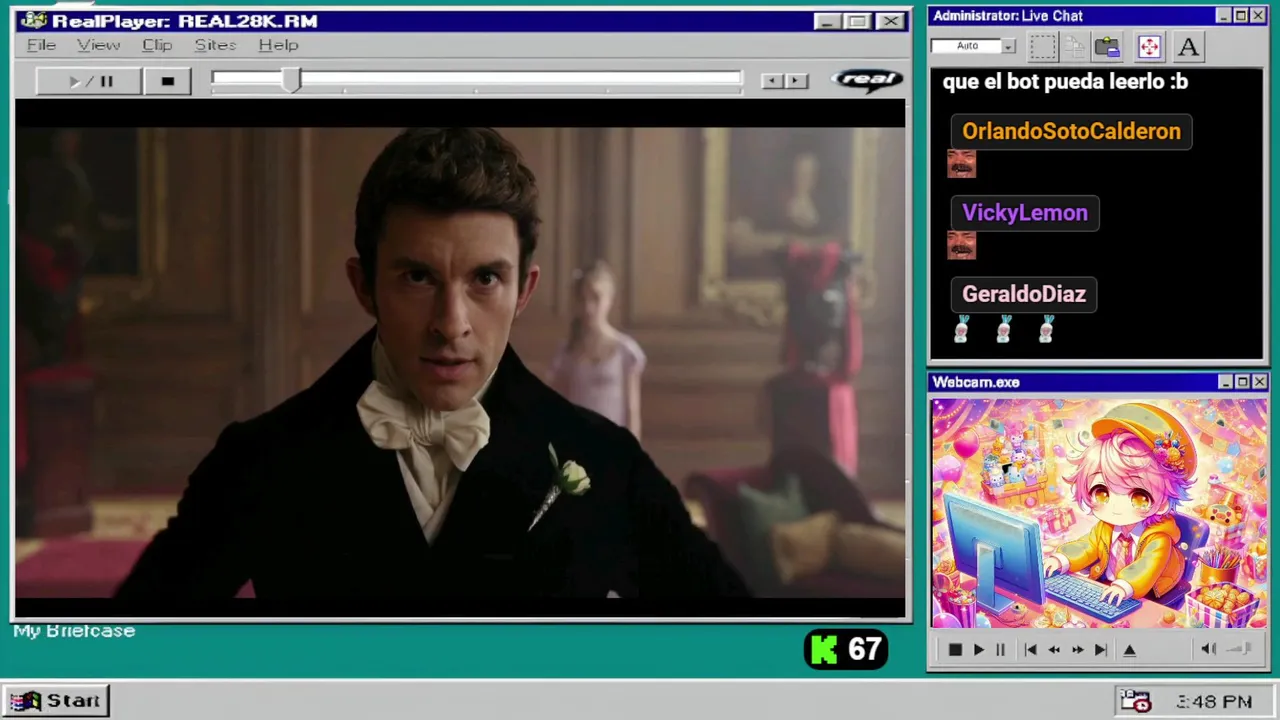Click the red arrows fullscreen icon
This screenshot has height=720, width=1280.
pos(1149,46)
